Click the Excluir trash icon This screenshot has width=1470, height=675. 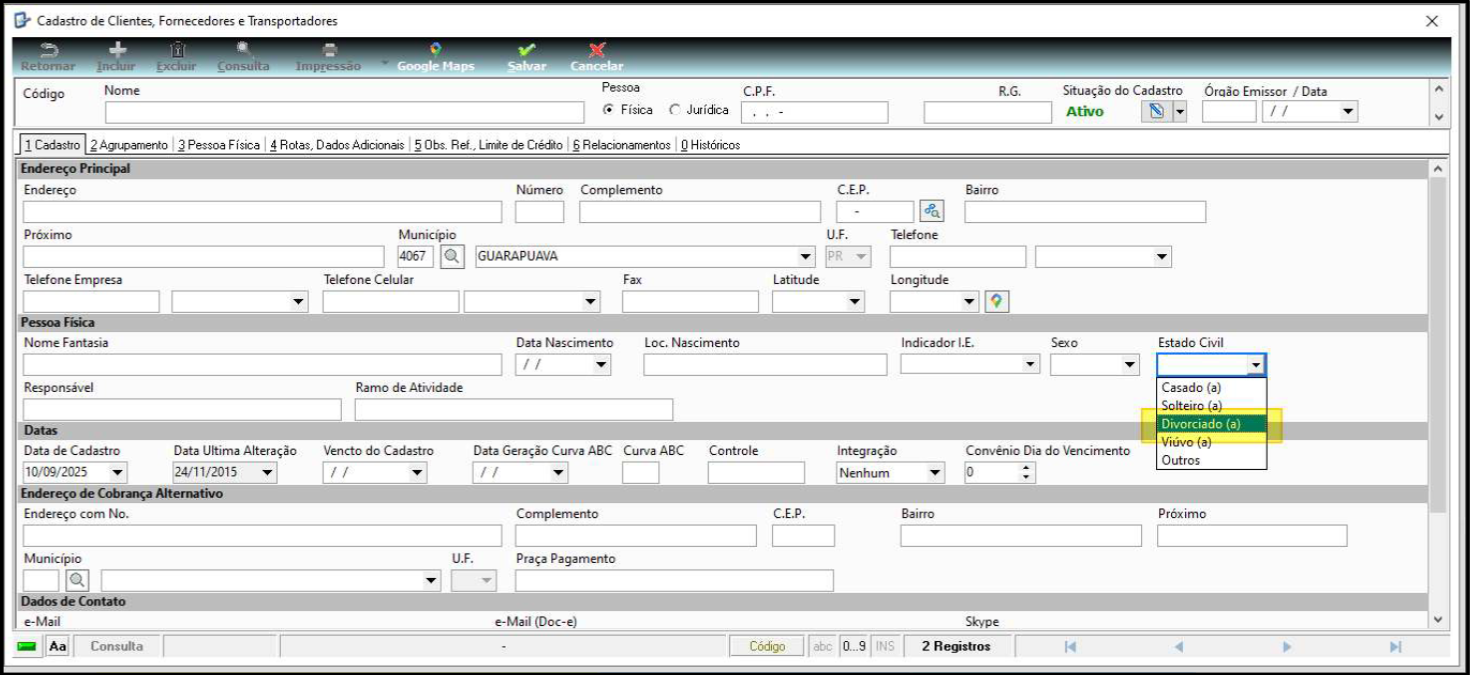(x=177, y=50)
